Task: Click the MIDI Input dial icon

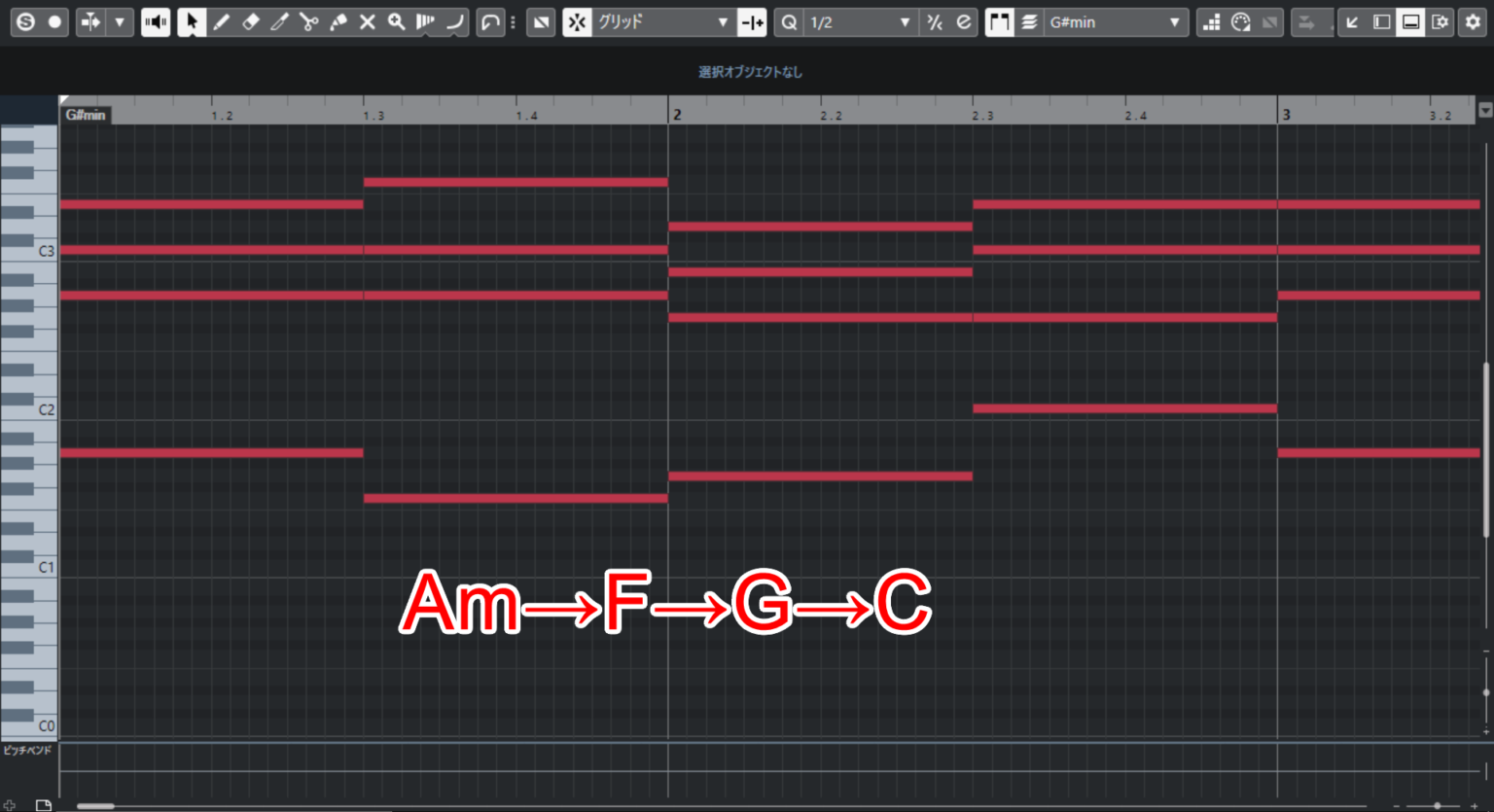Action: click(x=1240, y=21)
